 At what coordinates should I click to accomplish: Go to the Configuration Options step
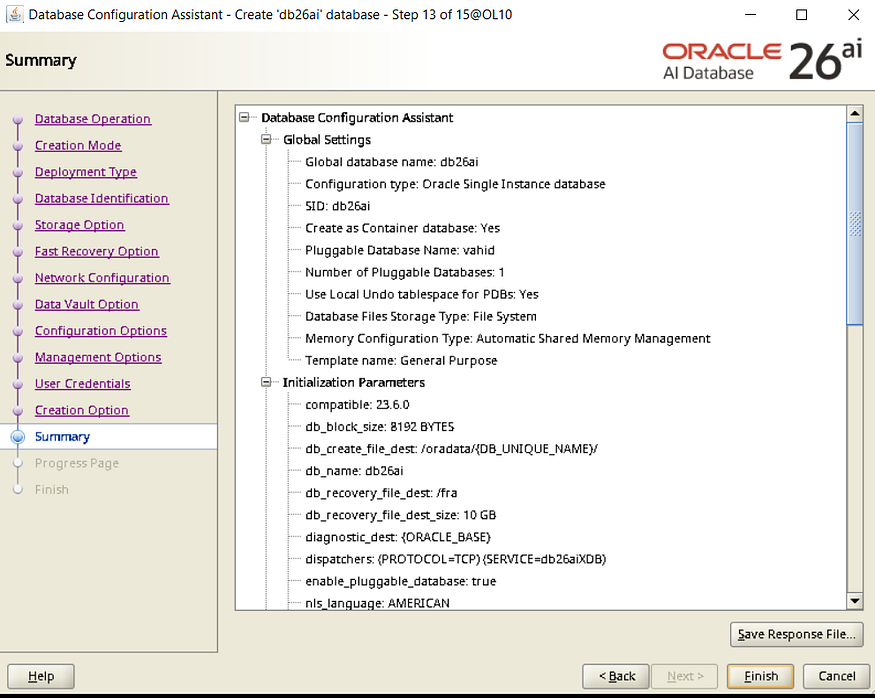pos(100,331)
